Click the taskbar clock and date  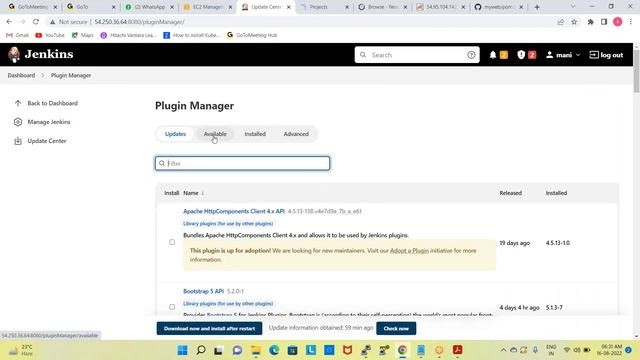609,350
